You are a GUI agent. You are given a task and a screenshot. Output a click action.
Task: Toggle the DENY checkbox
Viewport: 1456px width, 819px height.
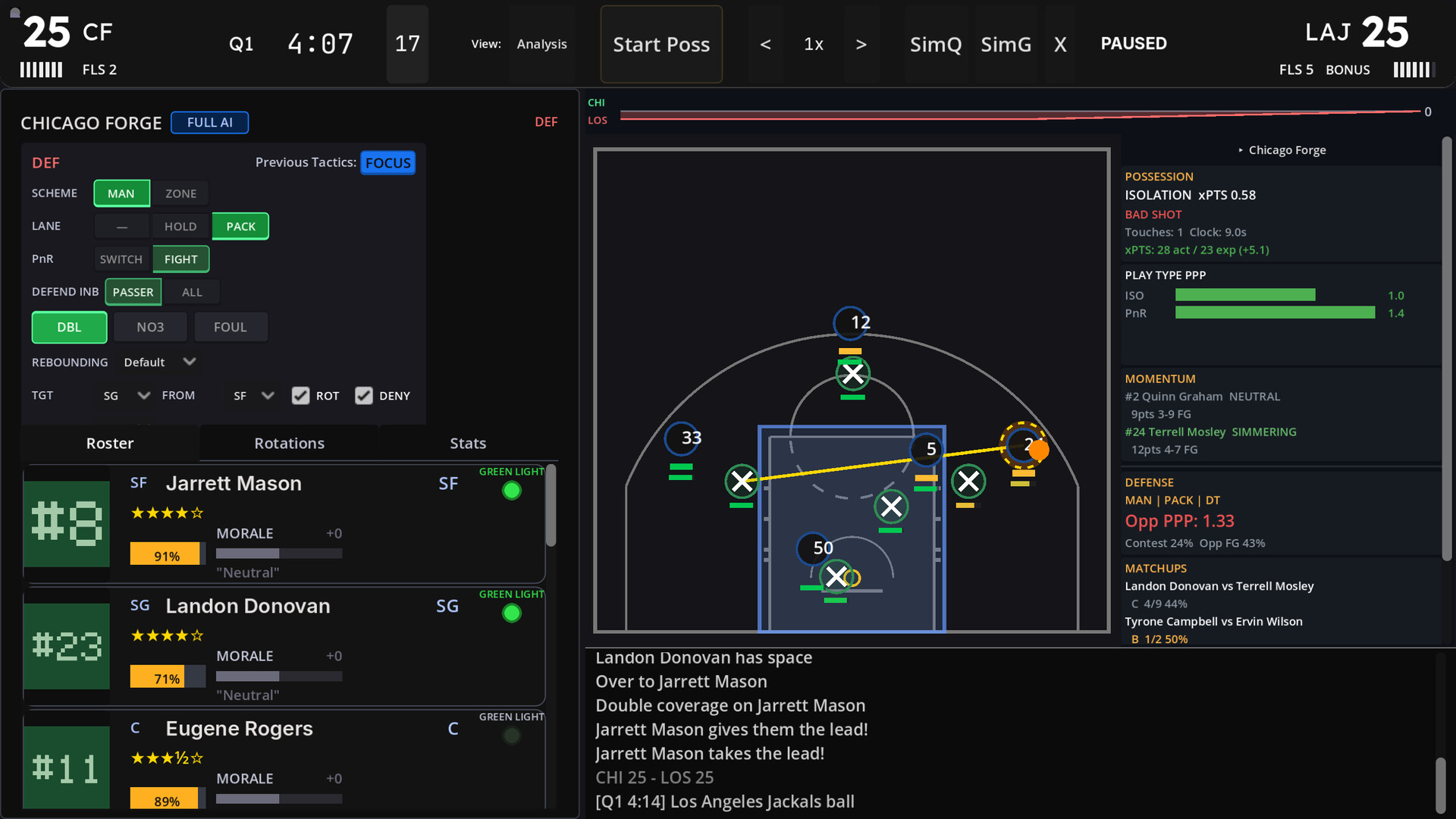pyautogui.click(x=364, y=396)
